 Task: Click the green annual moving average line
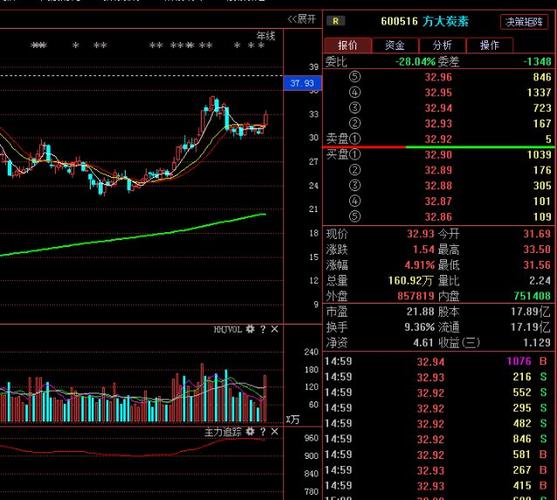(x=142, y=236)
